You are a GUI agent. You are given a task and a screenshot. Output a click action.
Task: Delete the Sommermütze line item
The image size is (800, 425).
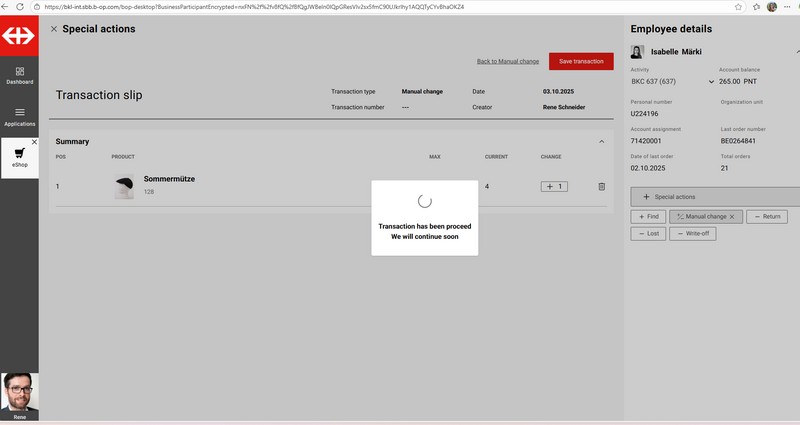pos(601,186)
